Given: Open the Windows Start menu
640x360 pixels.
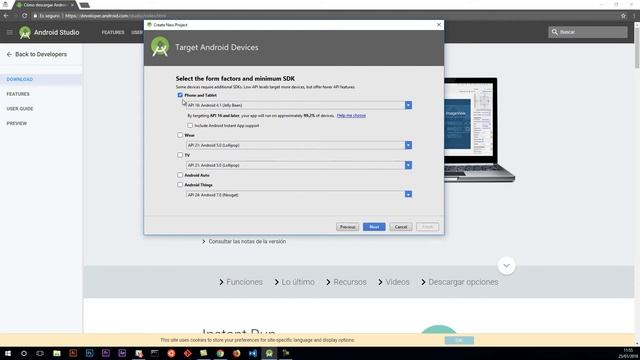Looking at the screenshot, I should pos(8,353).
